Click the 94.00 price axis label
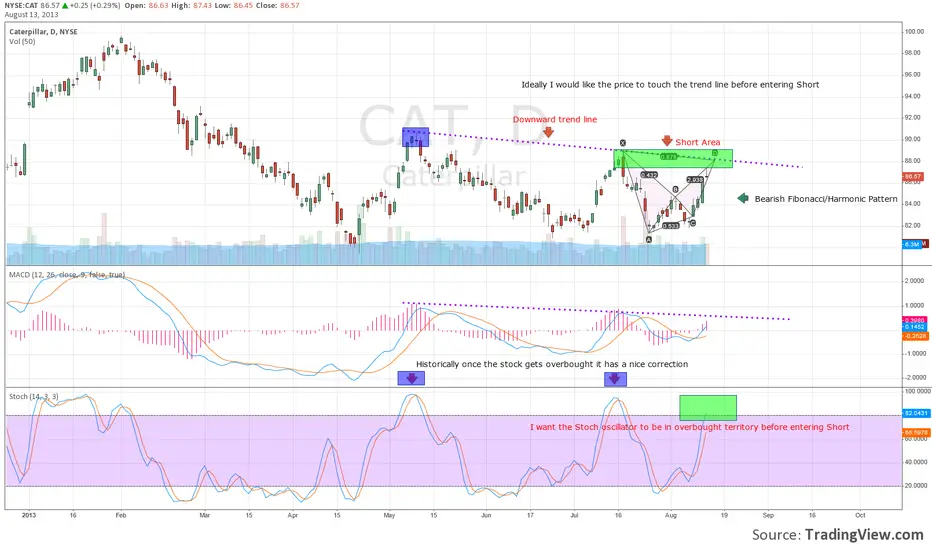This screenshot has width=932, height=550. click(x=914, y=96)
